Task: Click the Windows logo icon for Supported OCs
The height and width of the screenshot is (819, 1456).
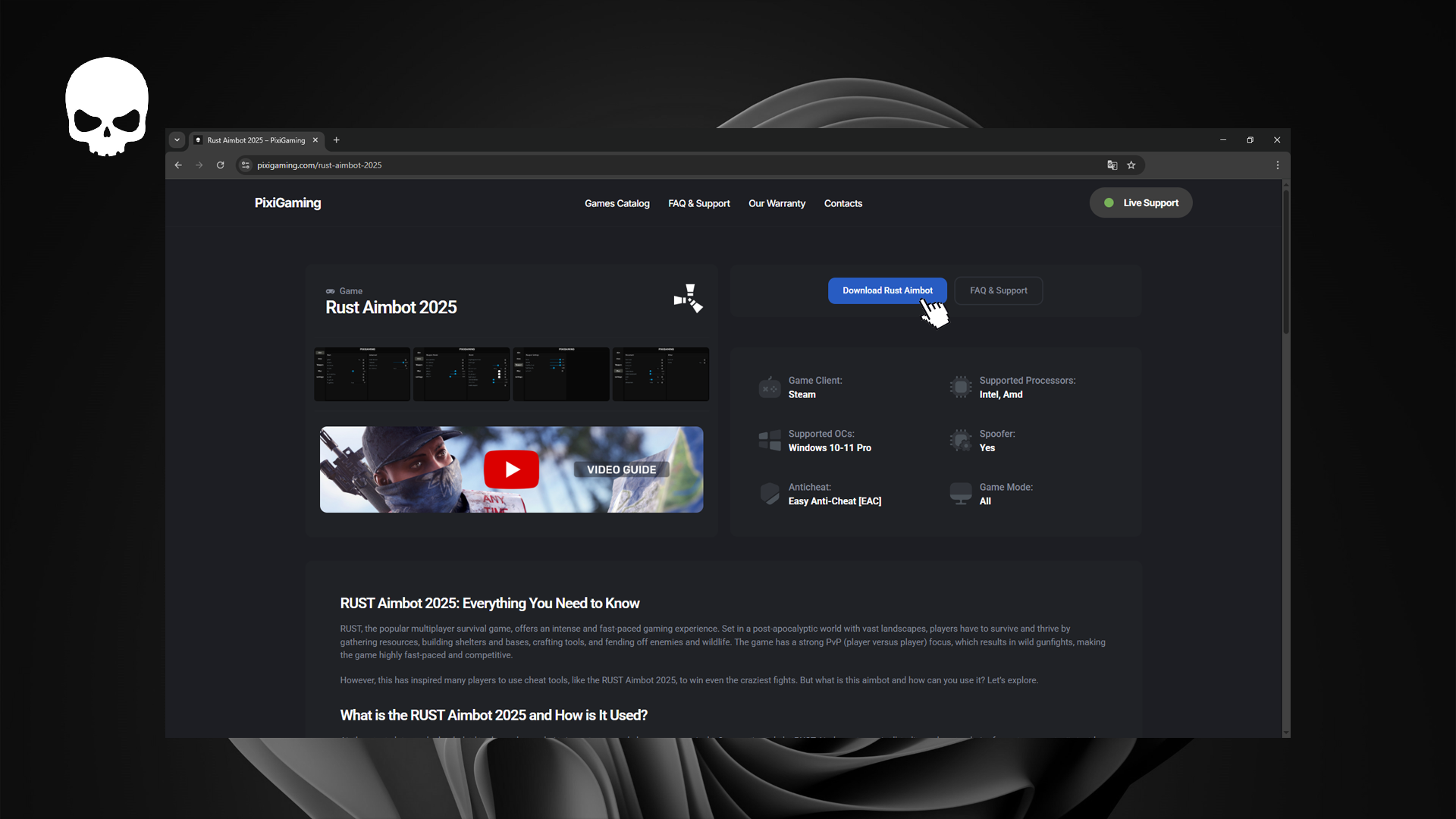Action: (x=770, y=441)
